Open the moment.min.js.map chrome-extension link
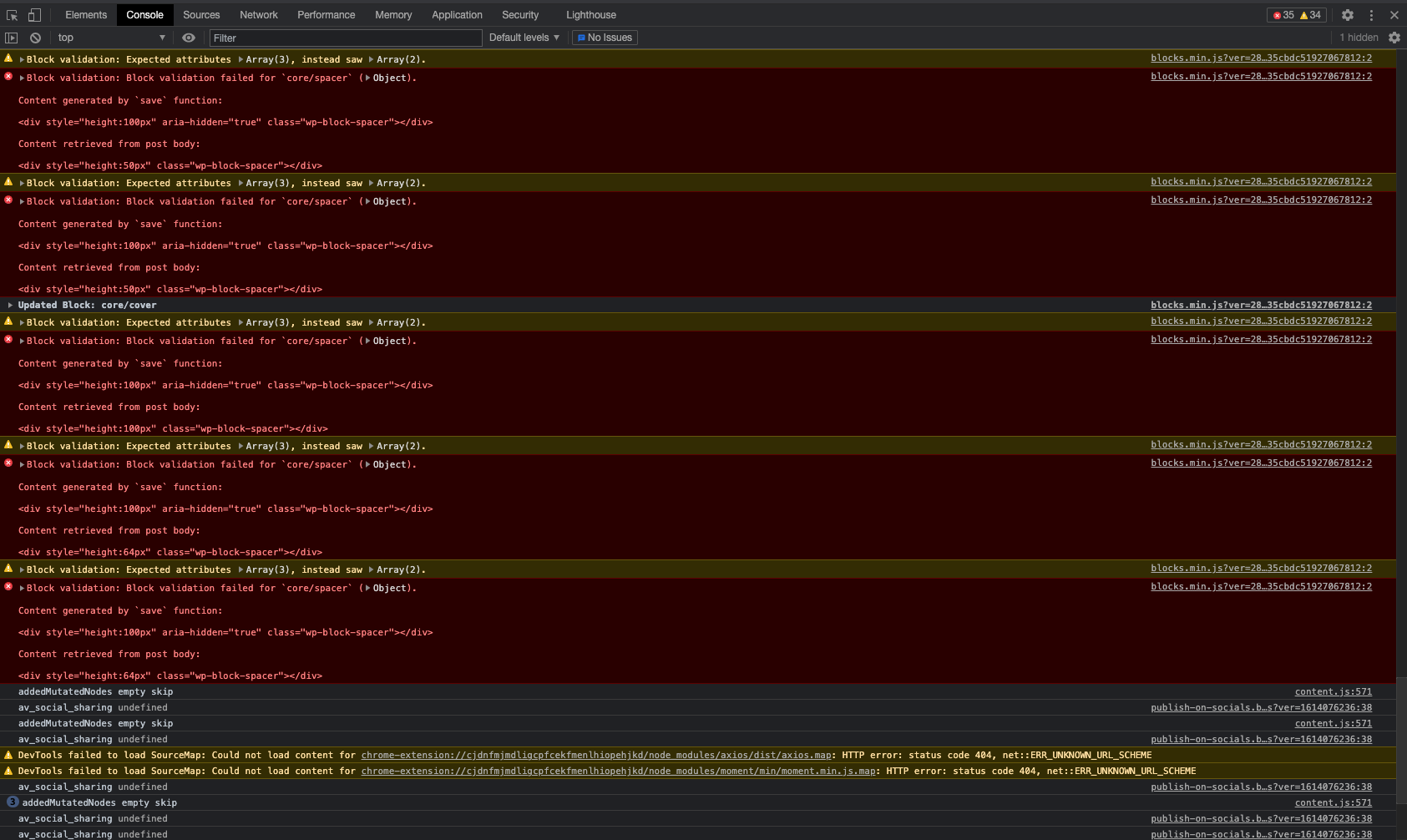Viewport: 1407px width, 840px height. coord(619,771)
